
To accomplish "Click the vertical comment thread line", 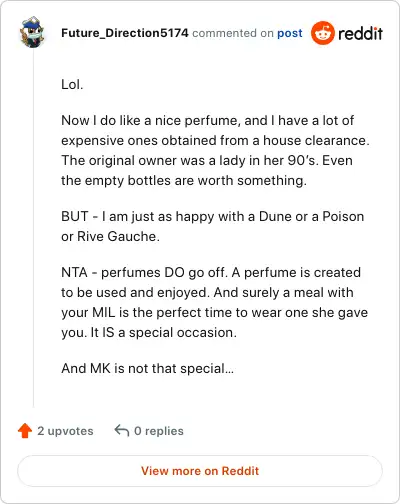I will click(x=33, y=228).
